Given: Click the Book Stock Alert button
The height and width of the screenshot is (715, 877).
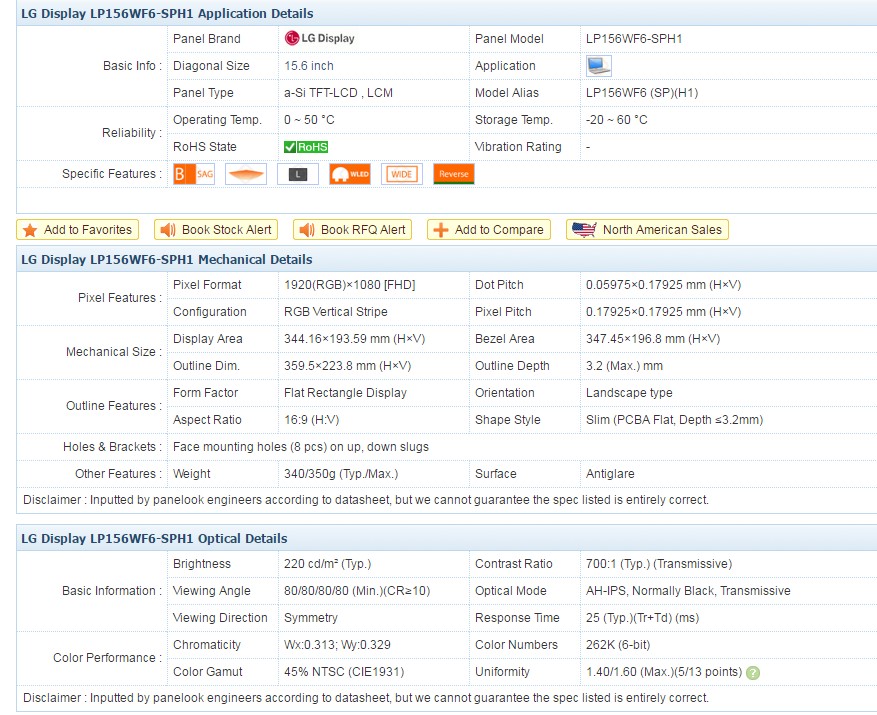Looking at the screenshot, I should click(x=216, y=229).
